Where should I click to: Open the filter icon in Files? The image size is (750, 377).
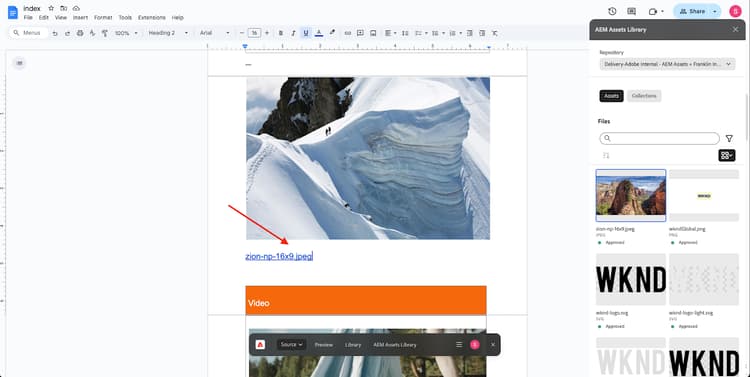[x=729, y=138]
